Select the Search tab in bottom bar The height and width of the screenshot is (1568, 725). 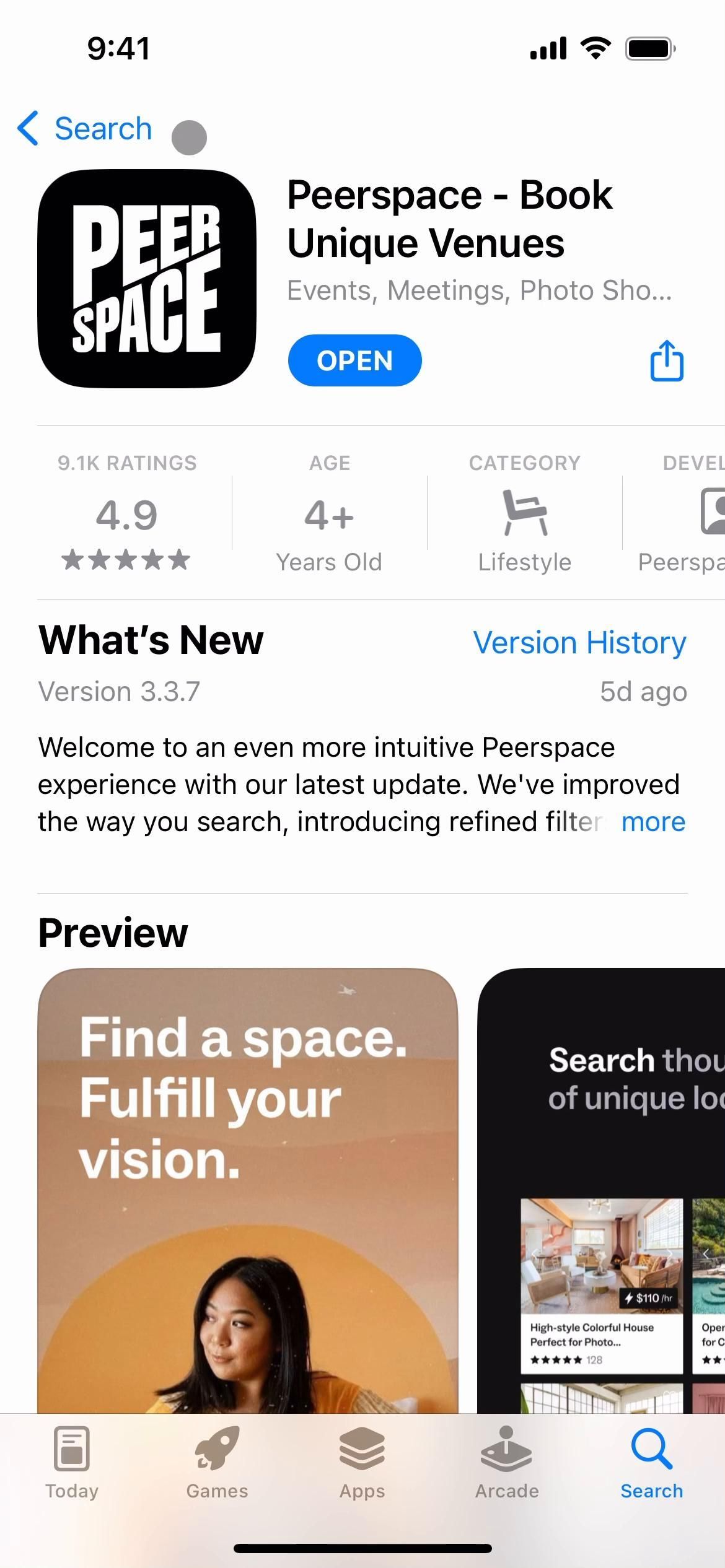[652, 1462]
